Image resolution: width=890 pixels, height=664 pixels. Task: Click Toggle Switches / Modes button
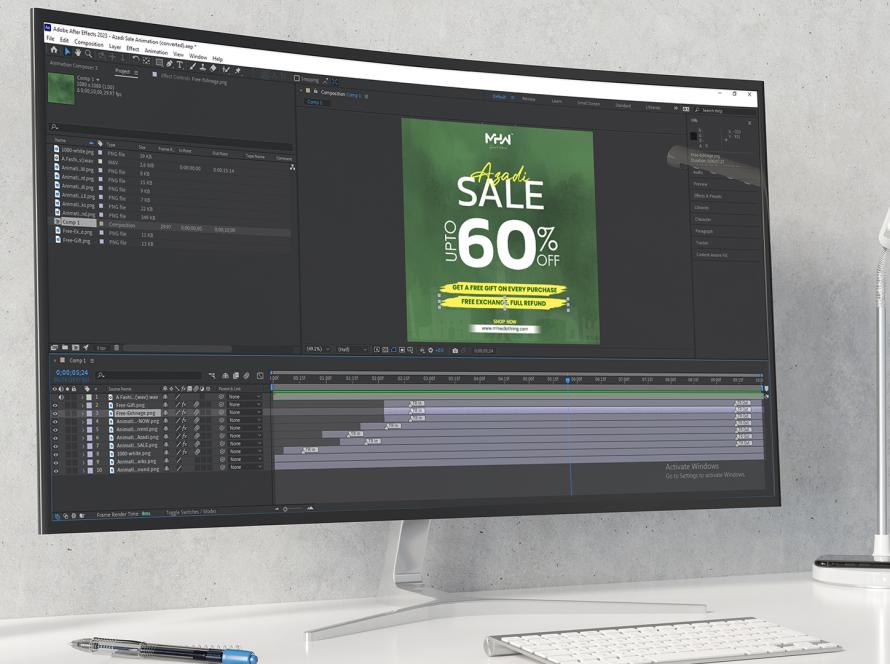(190, 512)
